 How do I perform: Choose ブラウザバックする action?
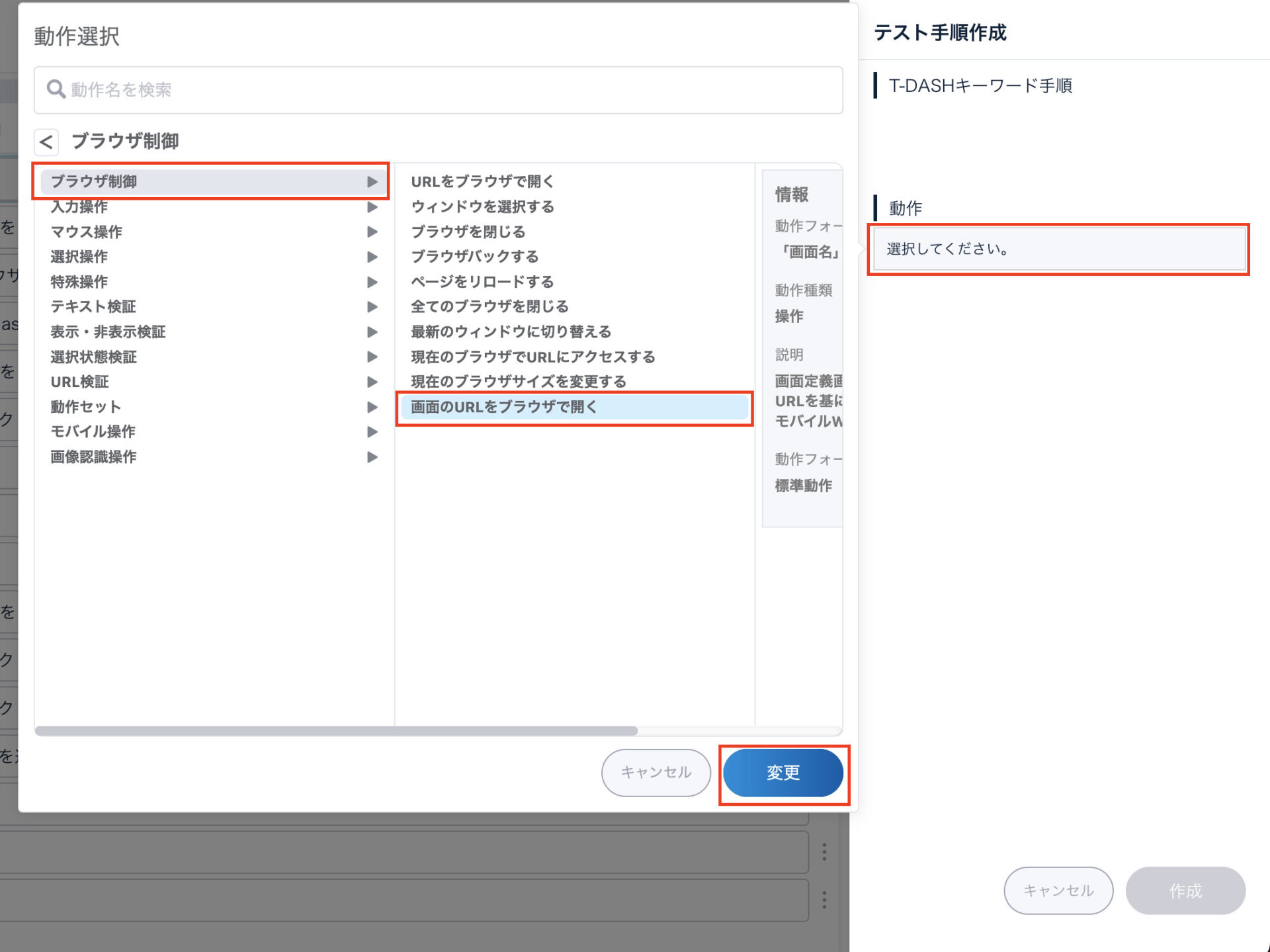point(474,257)
